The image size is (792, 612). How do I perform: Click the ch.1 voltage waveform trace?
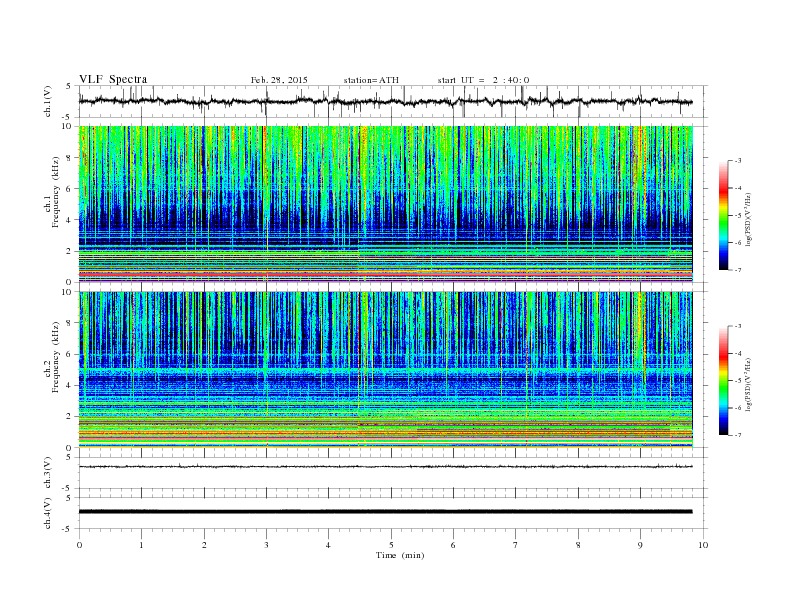(385, 101)
